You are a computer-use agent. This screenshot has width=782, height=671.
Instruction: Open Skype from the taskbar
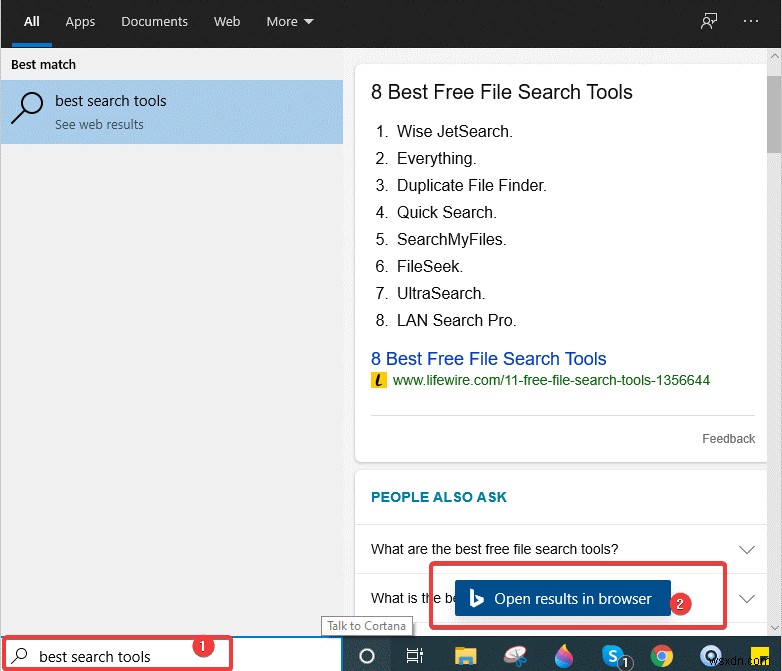pyautogui.click(x=613, y=656)
